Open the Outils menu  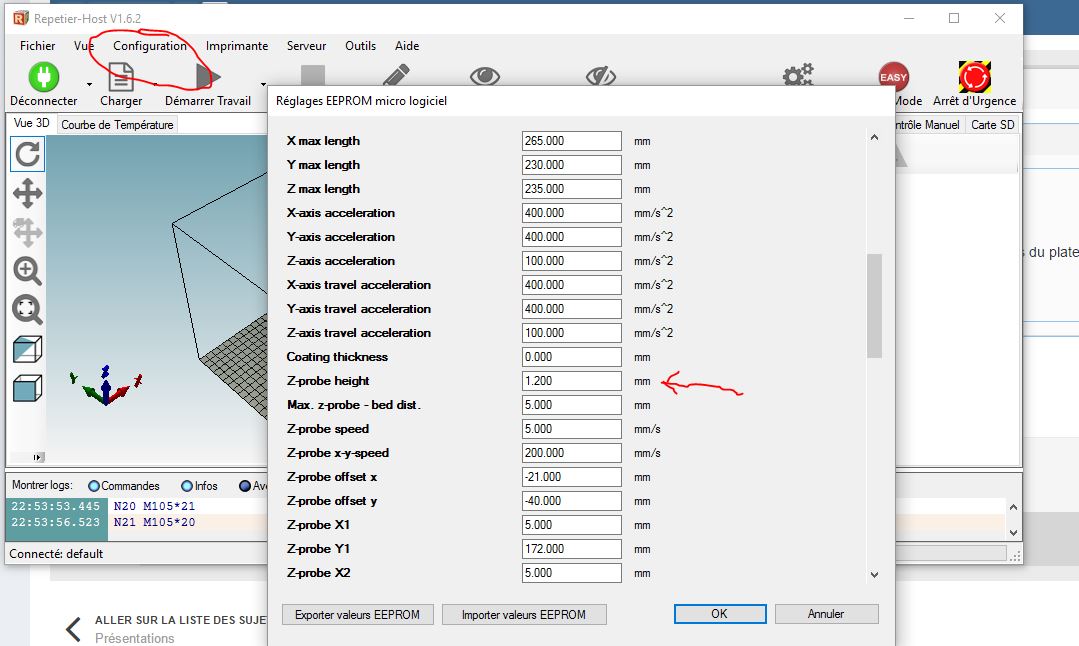361,45
